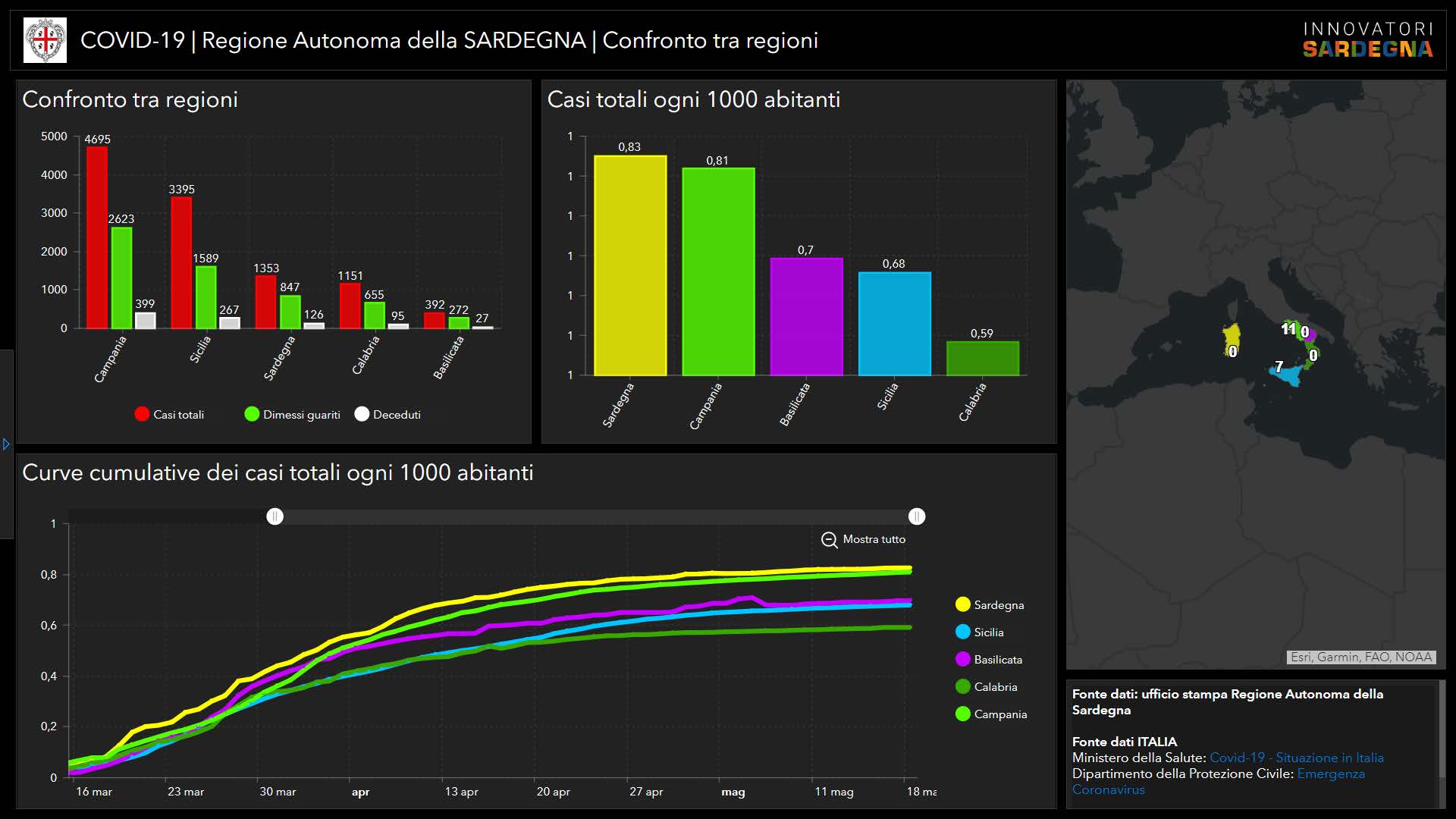Toggle the Dimessi guariti legend series
The height and width of the screenshot is (819, 1456).
click(252, 414)
